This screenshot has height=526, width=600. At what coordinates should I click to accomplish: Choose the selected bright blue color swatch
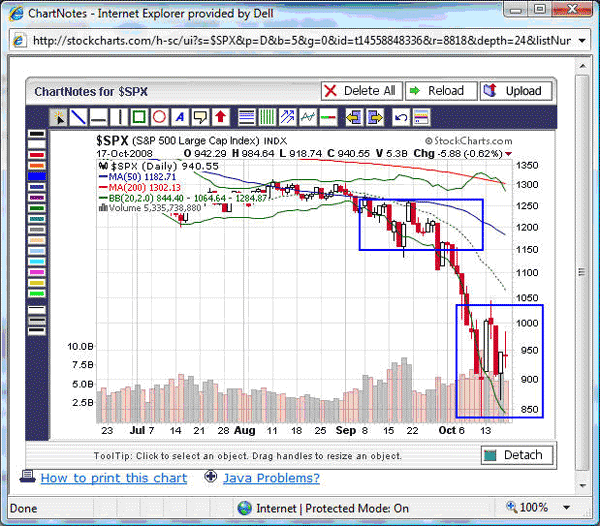[37, 176]
